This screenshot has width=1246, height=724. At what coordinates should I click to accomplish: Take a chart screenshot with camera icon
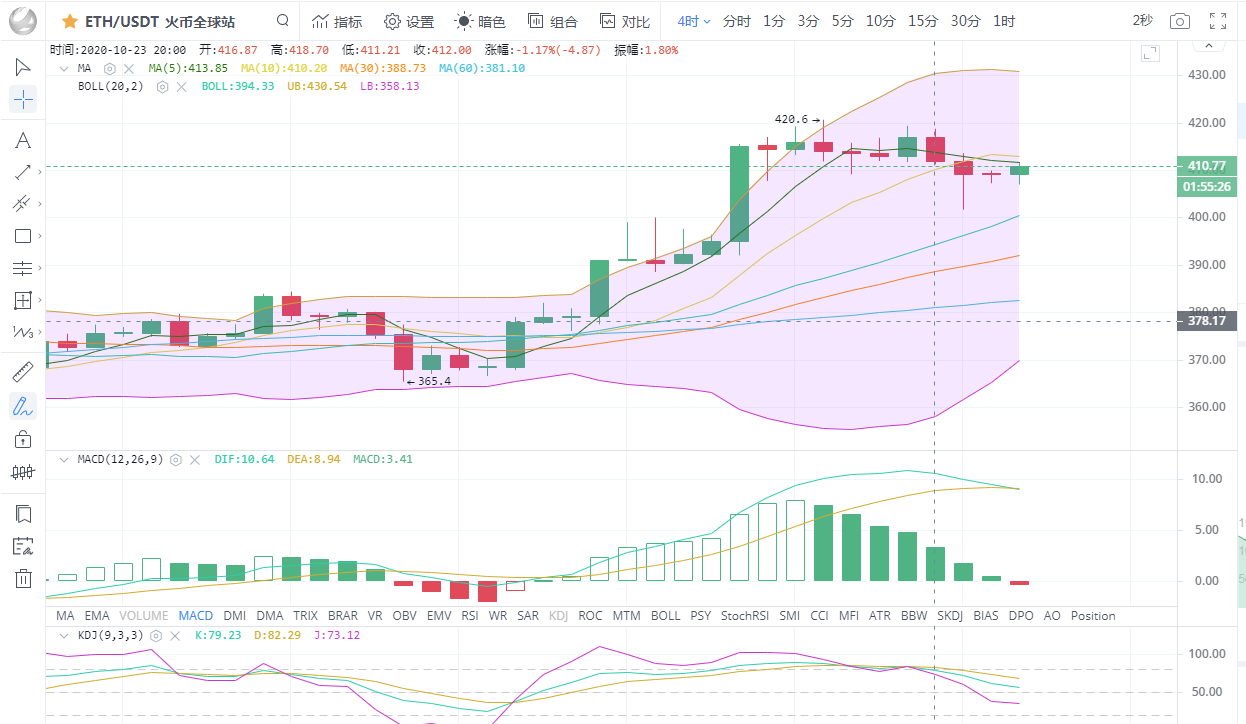(1180, 21)
